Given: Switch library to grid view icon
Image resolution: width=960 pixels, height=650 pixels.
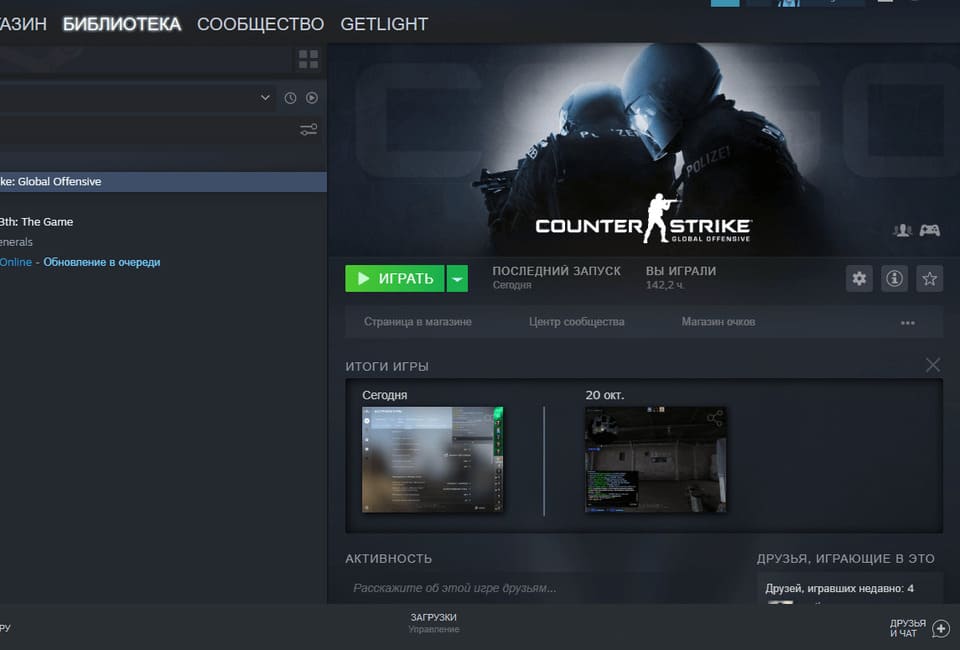Looking at the screenshot, I should pyautogui.click(x=308, y=59).
